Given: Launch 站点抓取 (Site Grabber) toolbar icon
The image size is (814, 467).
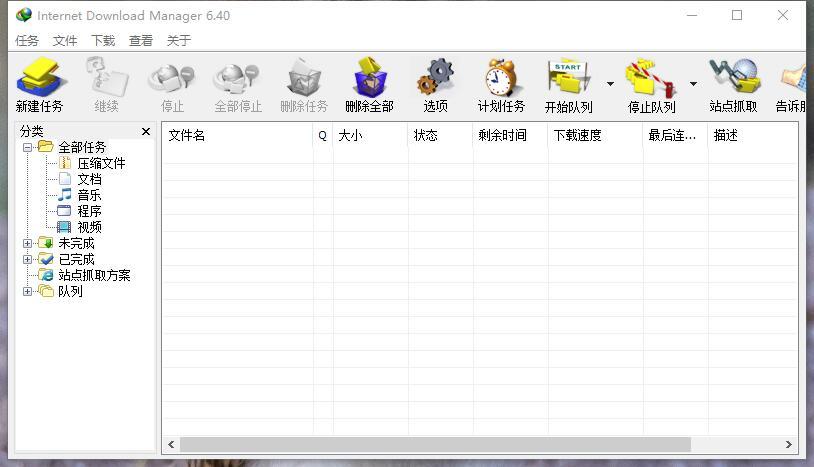Looking at the screenshot, I should click(733, 78).
